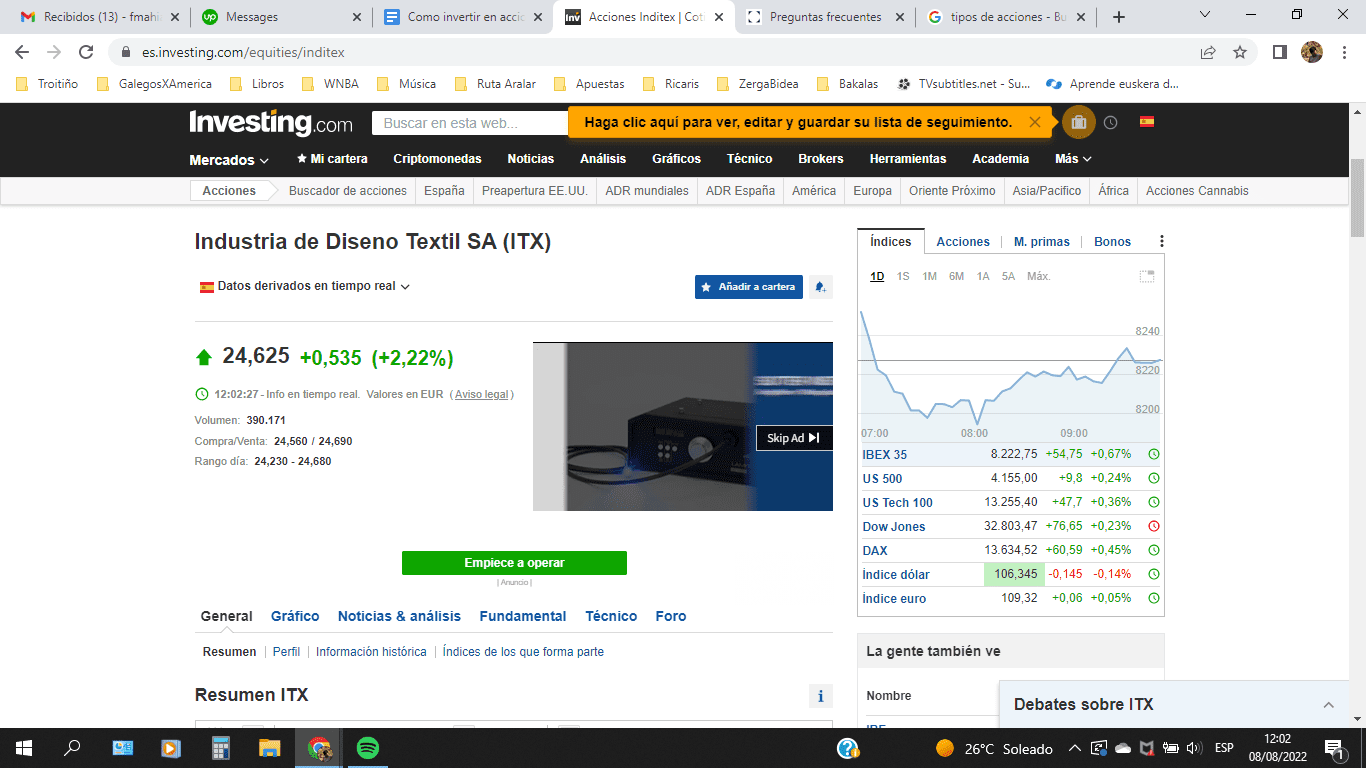This screenshot has height=768, width=1366.
Task: Open Windows search from the taskbar
Action: point(72,747)
